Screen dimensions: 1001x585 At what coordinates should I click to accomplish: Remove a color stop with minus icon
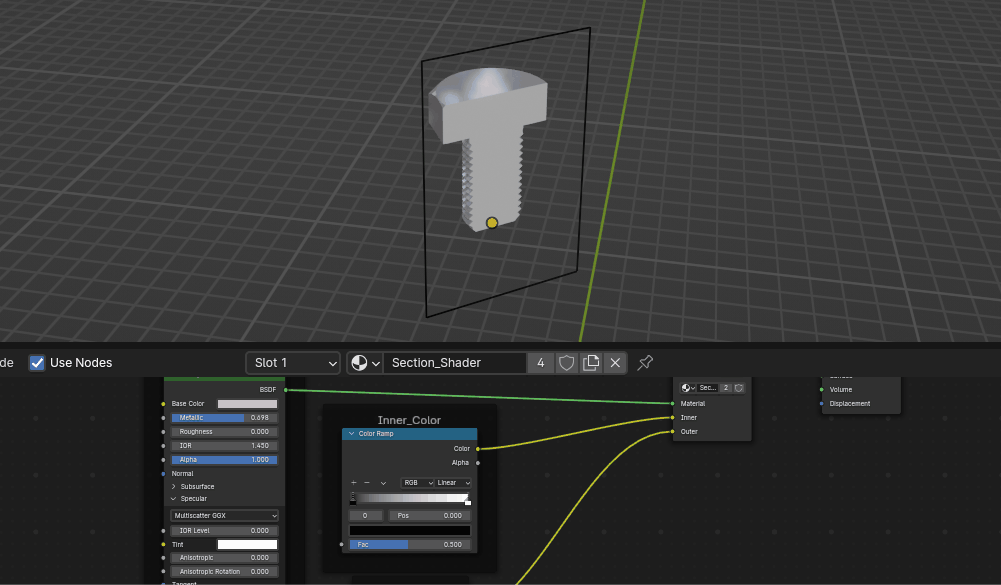pos(366,483)
